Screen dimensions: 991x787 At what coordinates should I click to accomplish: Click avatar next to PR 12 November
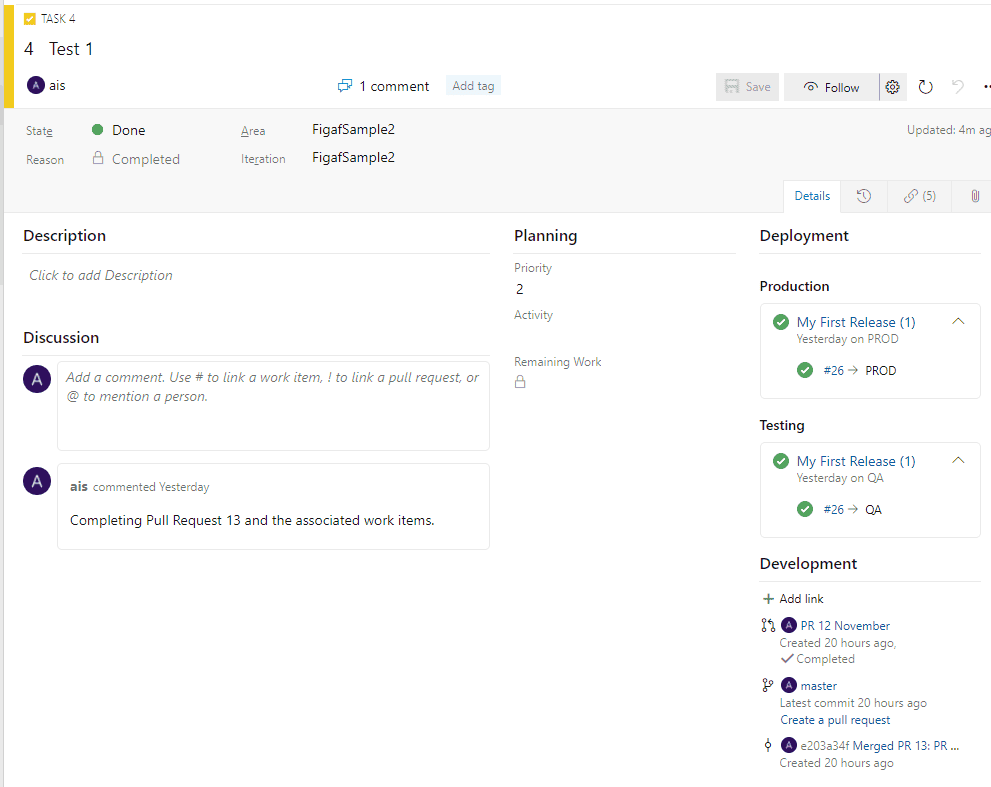click(789, 625)
